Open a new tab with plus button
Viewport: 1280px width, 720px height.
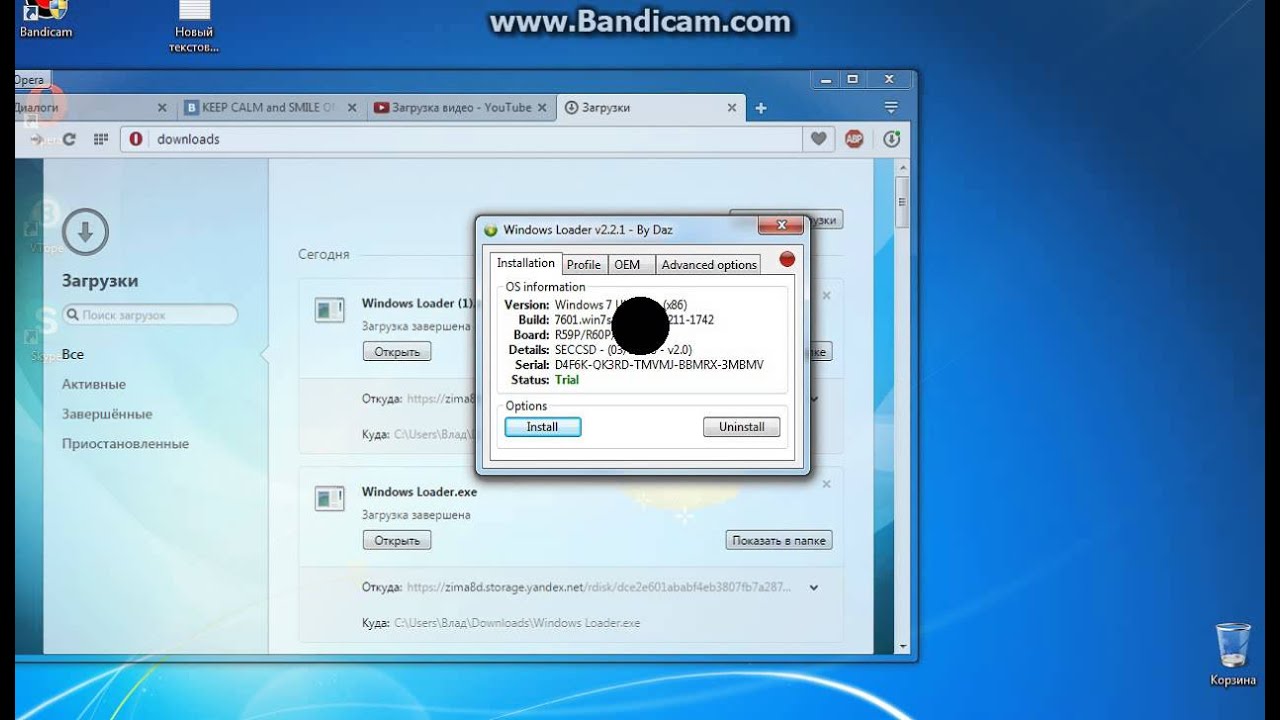761,108
